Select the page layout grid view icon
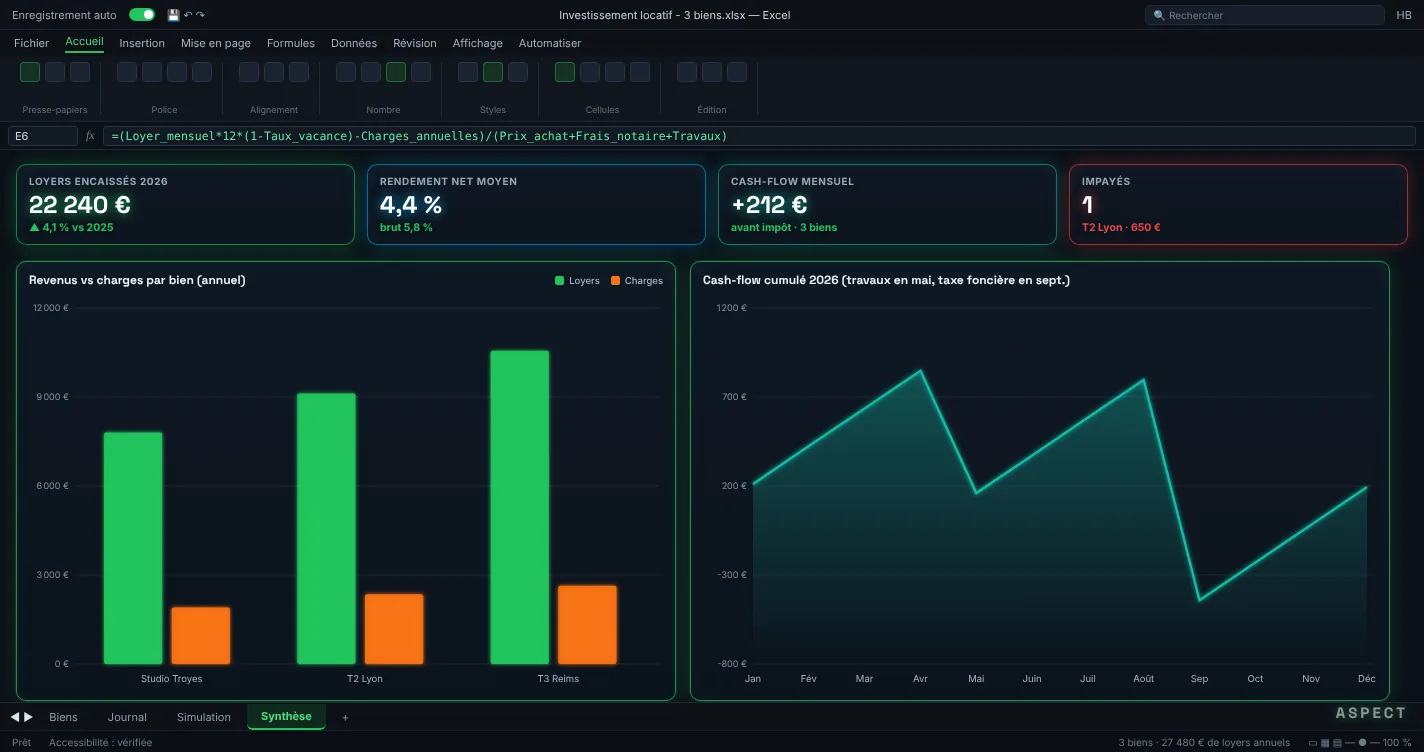 coord(1325,743)
